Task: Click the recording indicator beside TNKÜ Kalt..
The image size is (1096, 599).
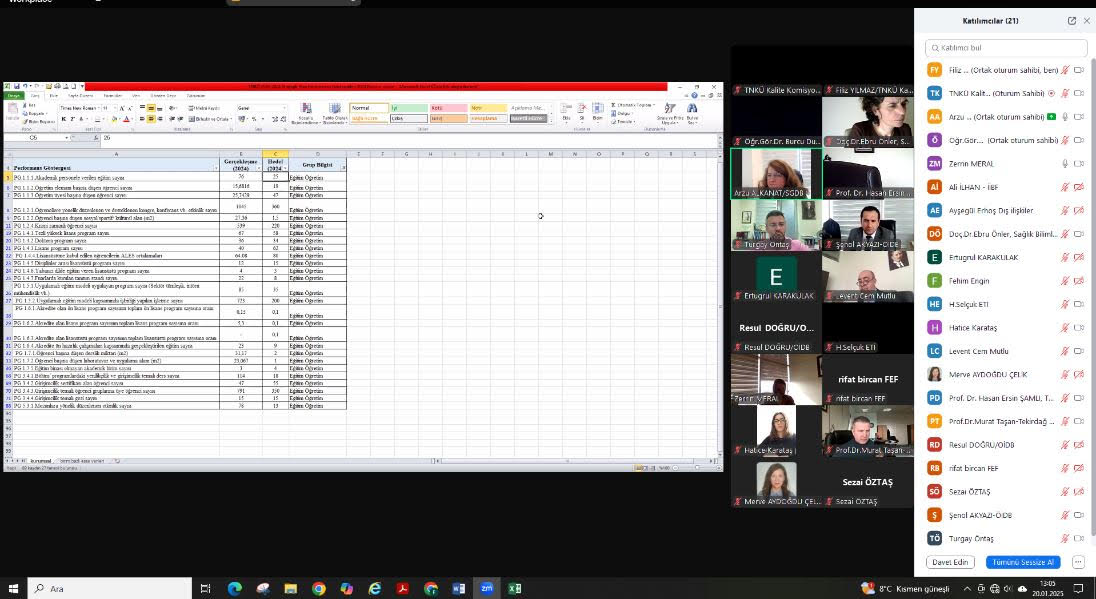Action: tap(1051, 93)
